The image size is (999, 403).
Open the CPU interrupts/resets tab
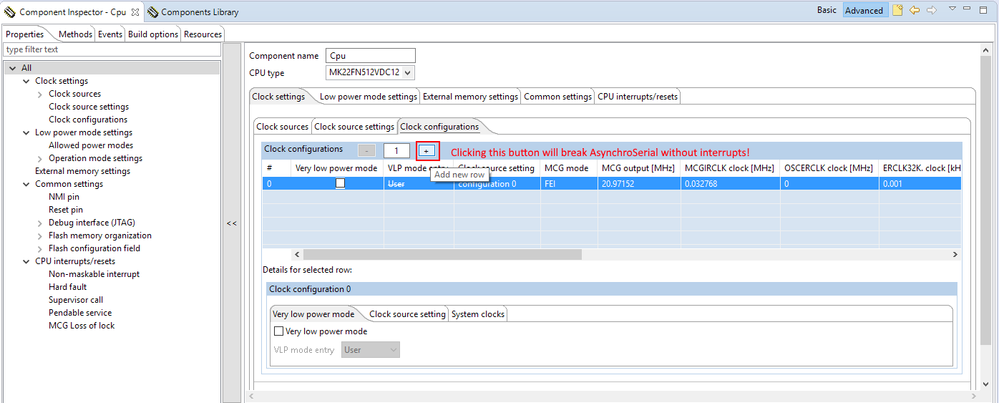coord(638,97)
